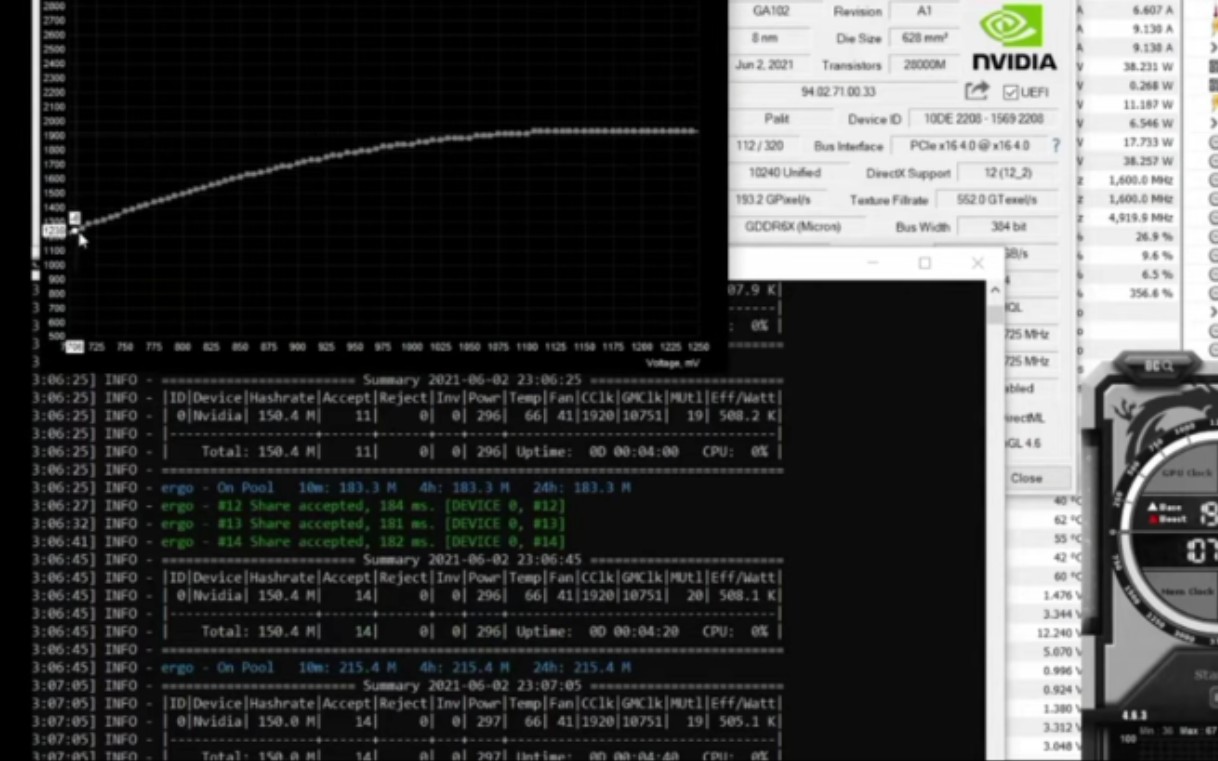Click the magnifier icon atop MSI Afterburner
The width and height of the screenshot is (1218, 761).
(x=1165, y=366)
